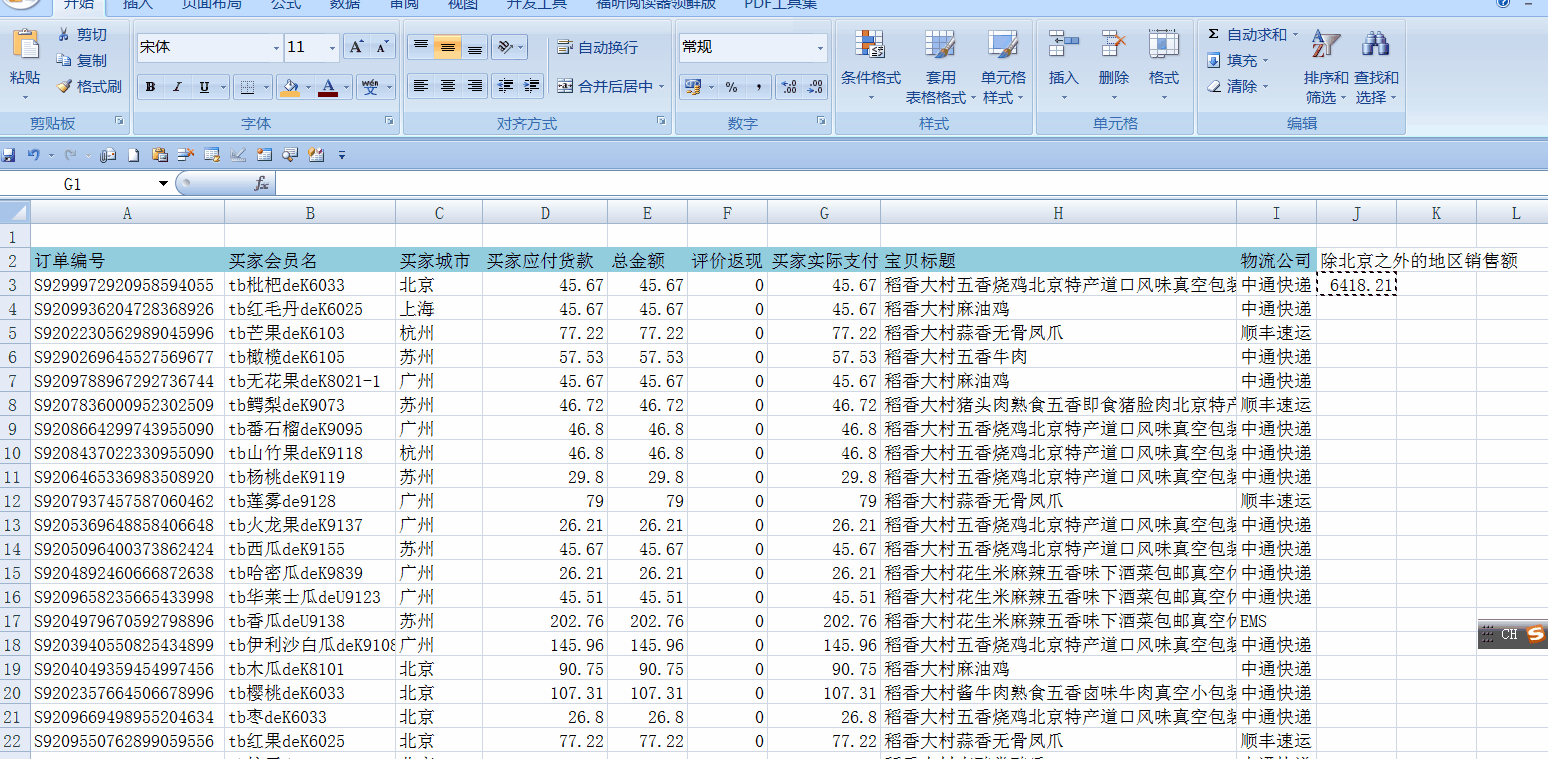Image resolution: width=1548 pixels, height=759 pixels.
Task: Open Conditional Formatting (条件格式)
Action: [x=870, y=46]
